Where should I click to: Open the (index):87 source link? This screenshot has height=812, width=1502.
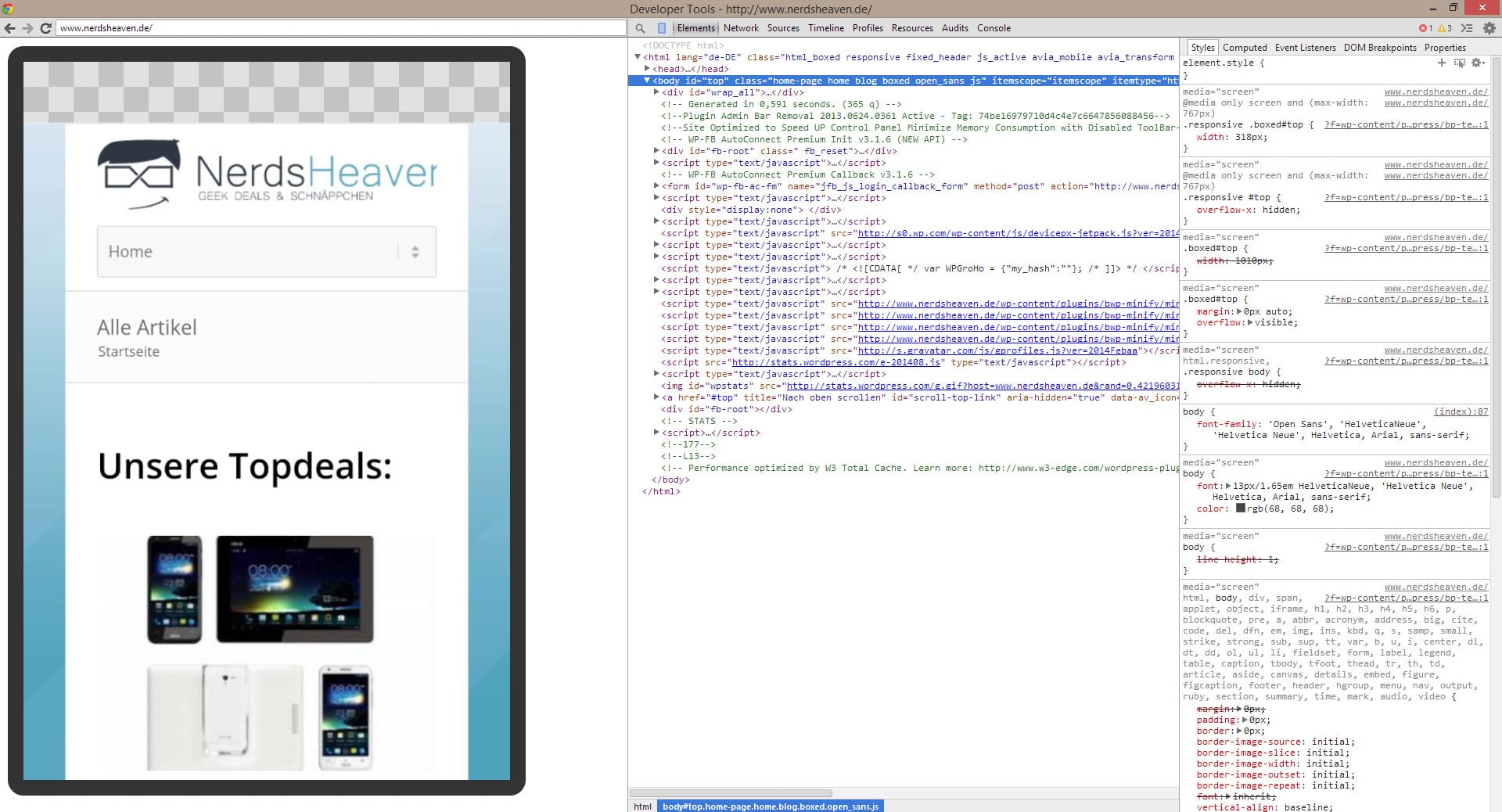[1461, 411]
